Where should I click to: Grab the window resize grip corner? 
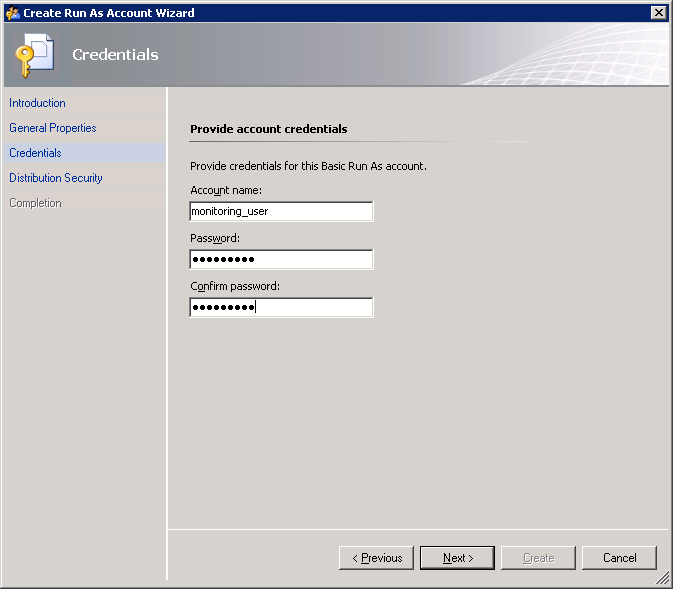(663, 578)
